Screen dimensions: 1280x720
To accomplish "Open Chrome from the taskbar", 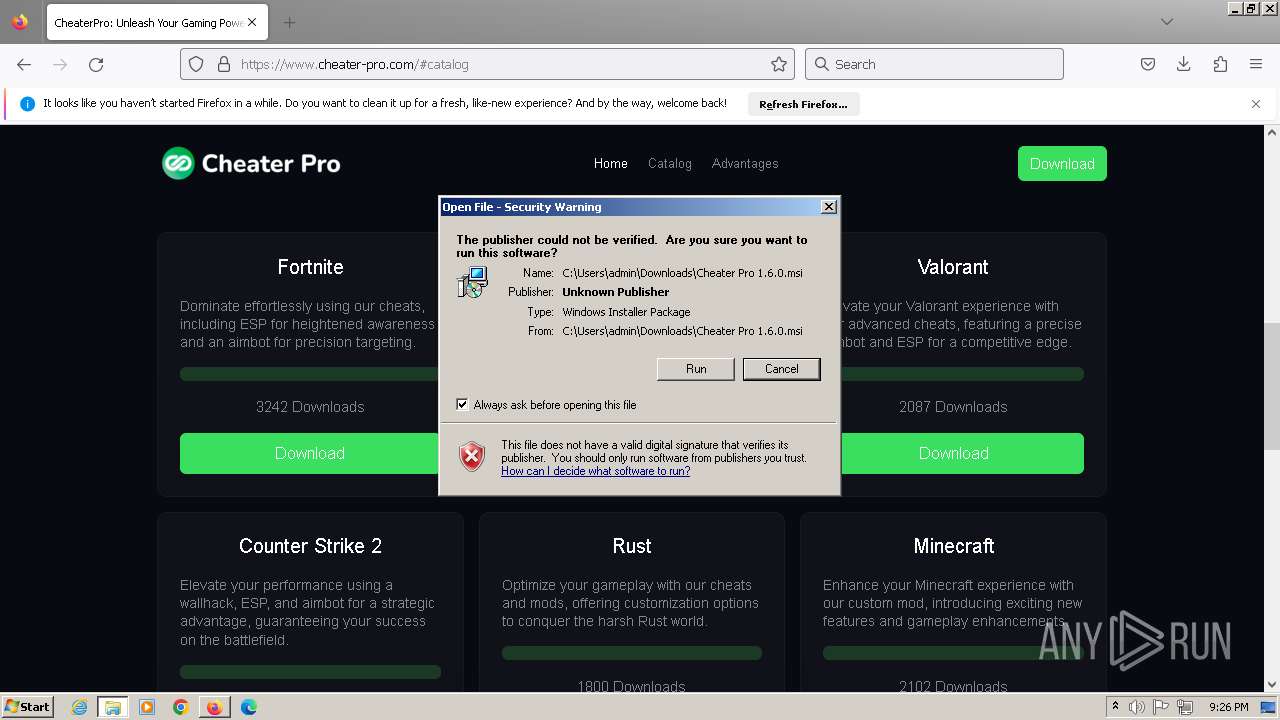I will (x=181, y=707).
